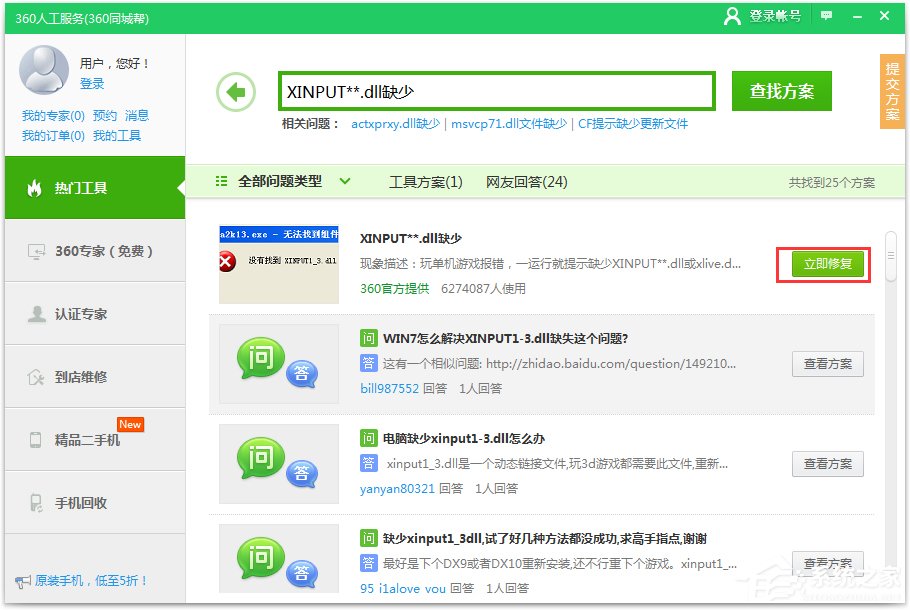Click the green back arrow button
The image size is (910, 610).
click(x=235, y=90)
